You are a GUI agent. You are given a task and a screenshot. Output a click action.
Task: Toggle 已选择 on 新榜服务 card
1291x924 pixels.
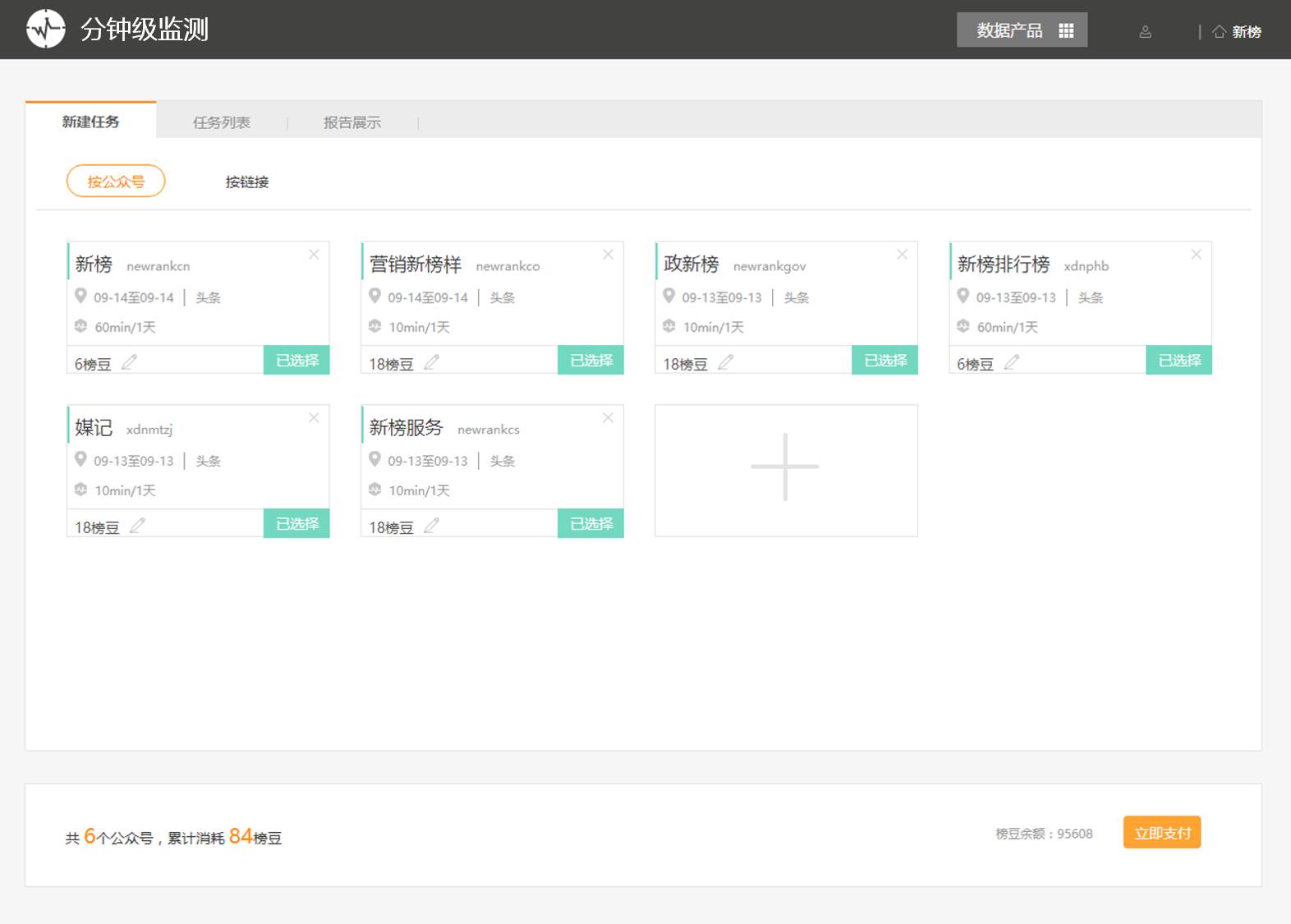(x=590, y=524)
